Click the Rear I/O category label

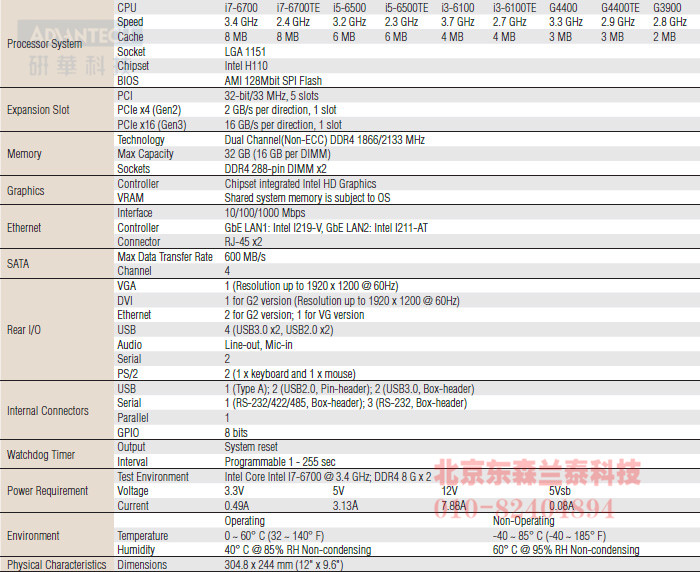(25, 330)
